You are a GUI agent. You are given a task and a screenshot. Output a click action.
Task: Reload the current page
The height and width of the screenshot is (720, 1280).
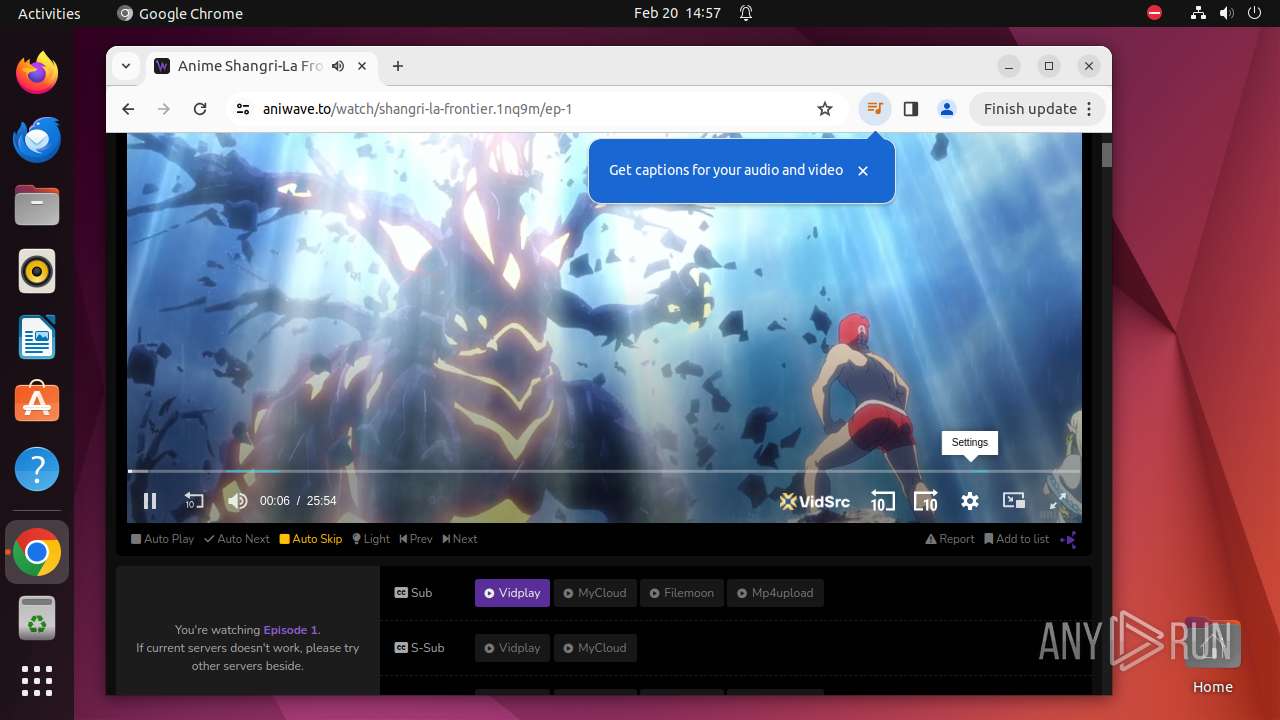coord(200,109)
